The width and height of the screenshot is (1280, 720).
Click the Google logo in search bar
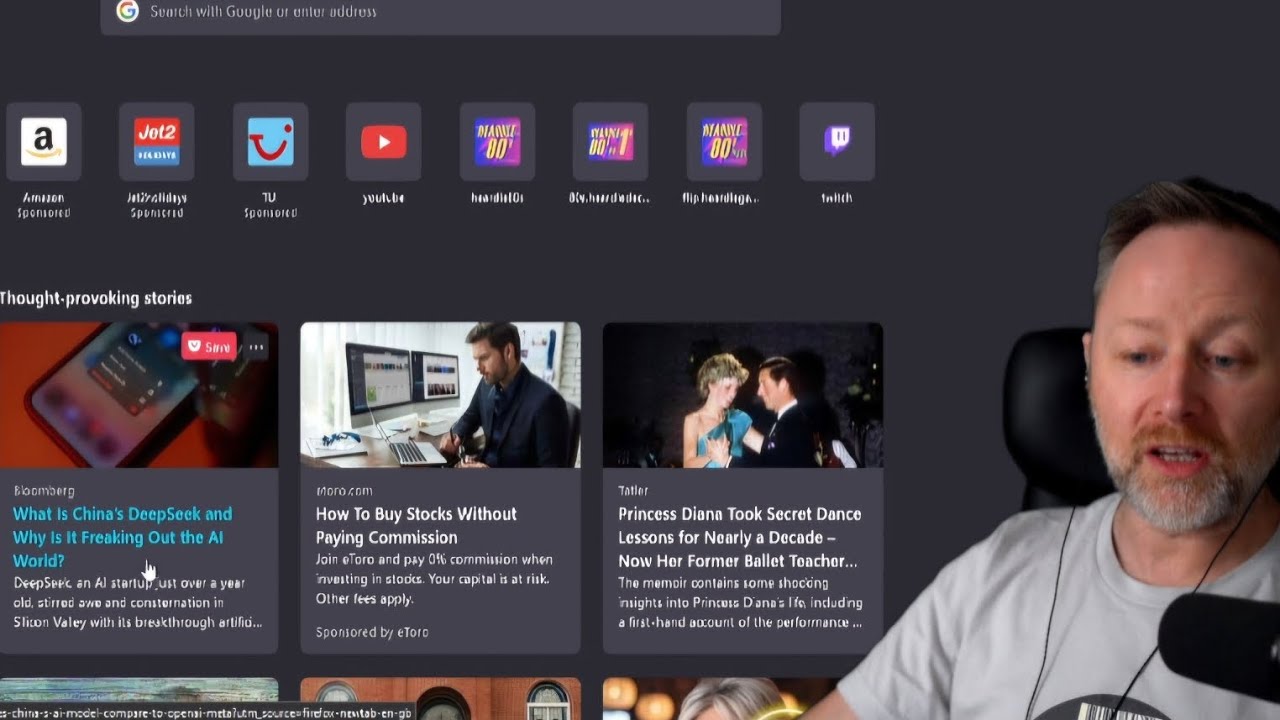pos(127,11)
